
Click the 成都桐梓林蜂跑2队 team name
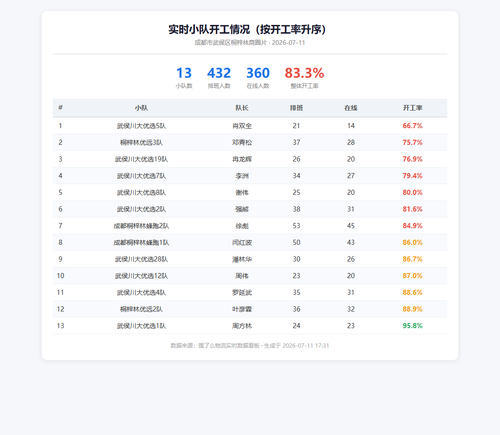(141, 226)
